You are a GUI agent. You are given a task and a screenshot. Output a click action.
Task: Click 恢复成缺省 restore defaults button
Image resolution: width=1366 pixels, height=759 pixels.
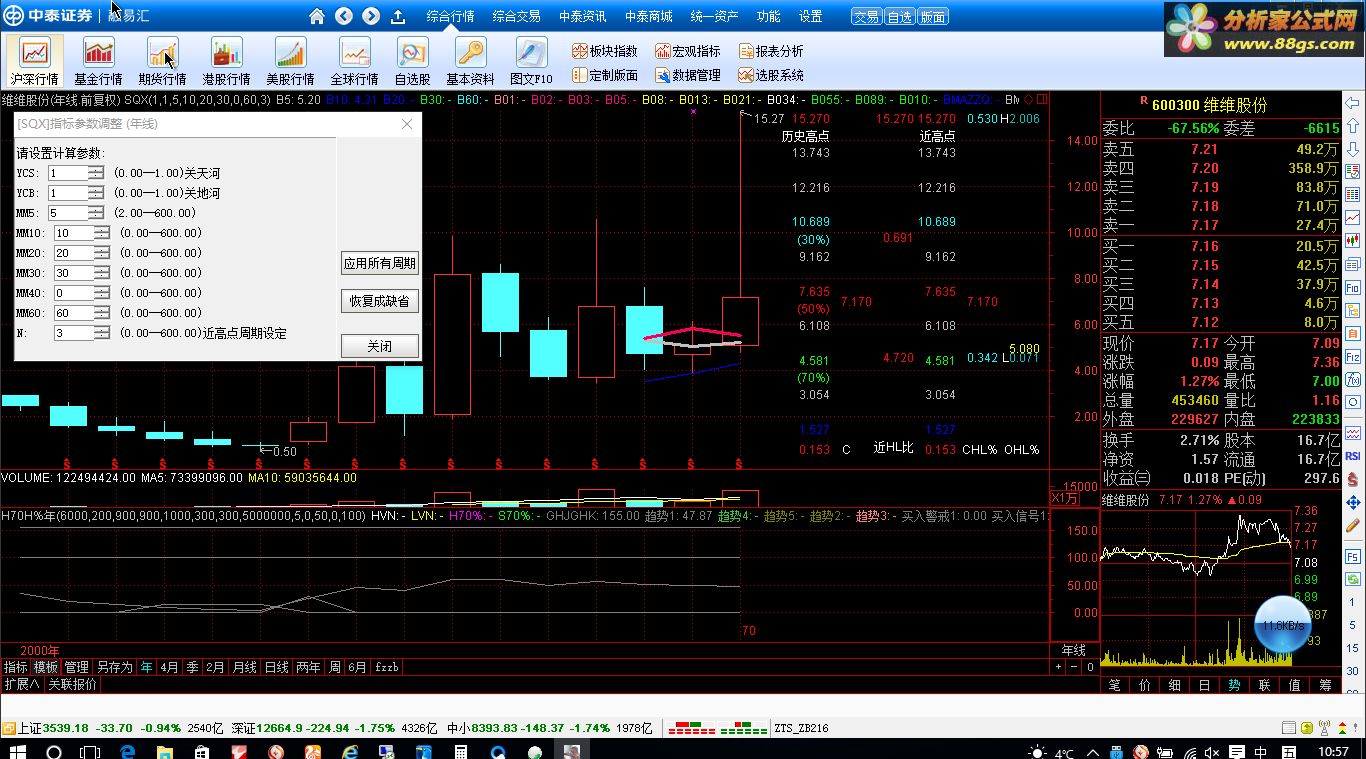(380, 301)
